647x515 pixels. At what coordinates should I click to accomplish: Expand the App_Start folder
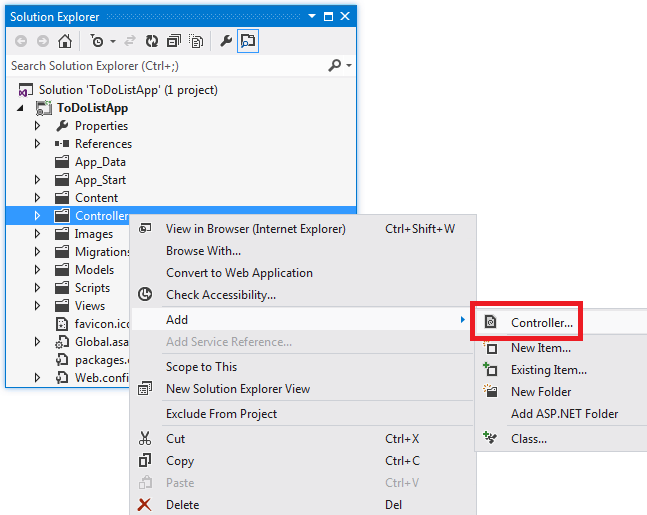(38, 180)
